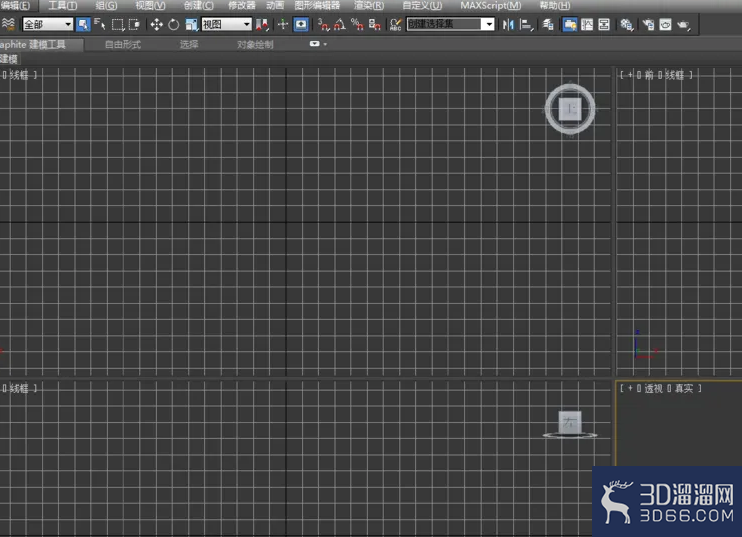The height and width of the screenshot is (537, 742).
Task: Open the 修改器 menu
Action: [x=241, y=6]
